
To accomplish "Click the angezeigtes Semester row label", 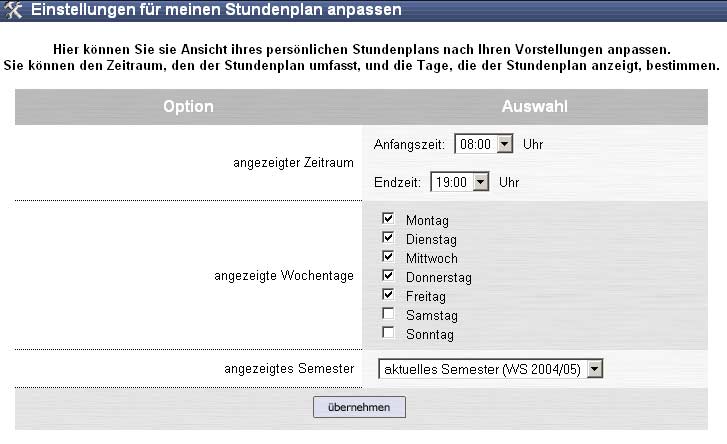I will coord(290,369).
